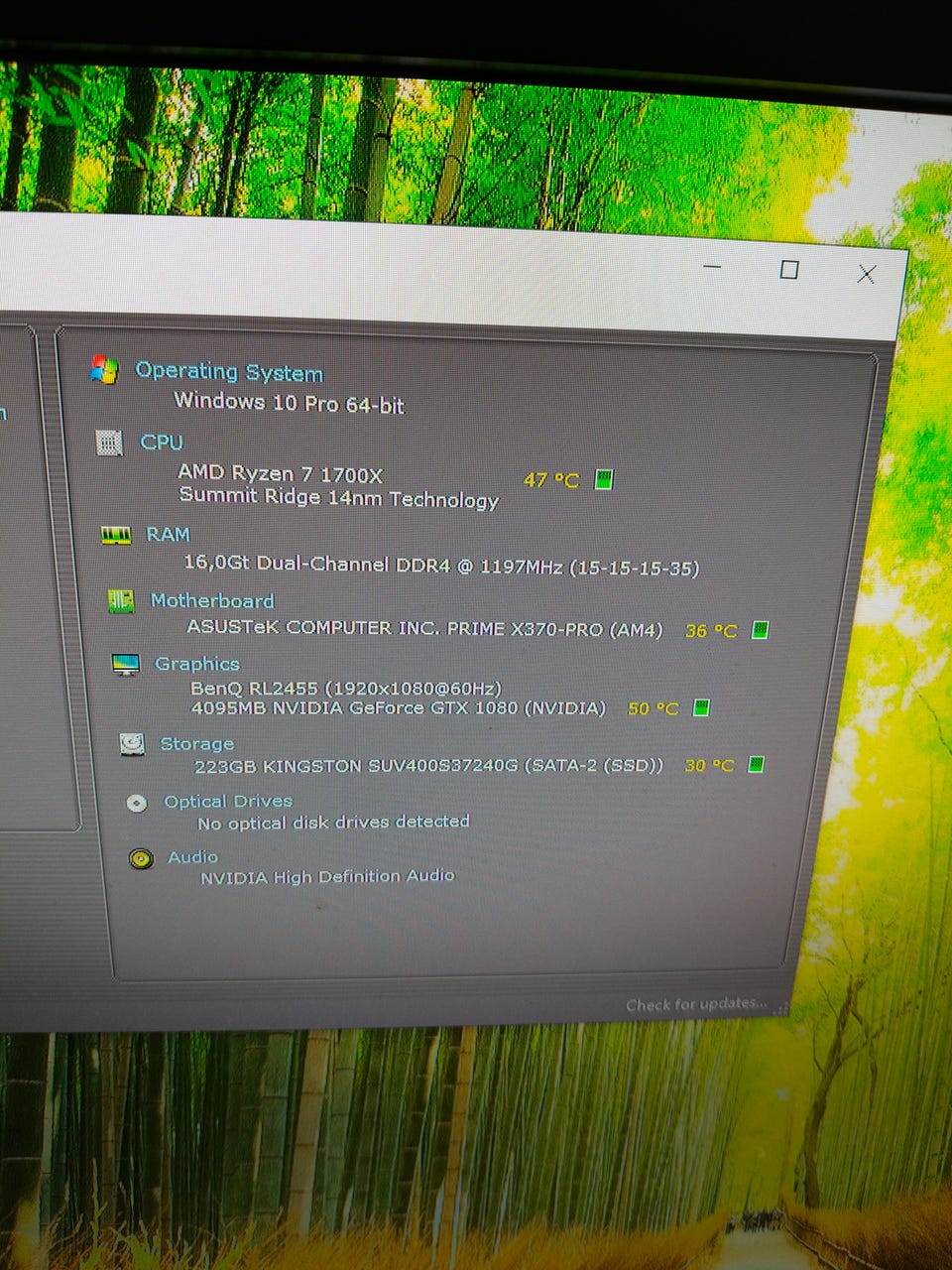Click the Storage temperature status indicator
Screen dimensions: 952x1270
(756, 764)
